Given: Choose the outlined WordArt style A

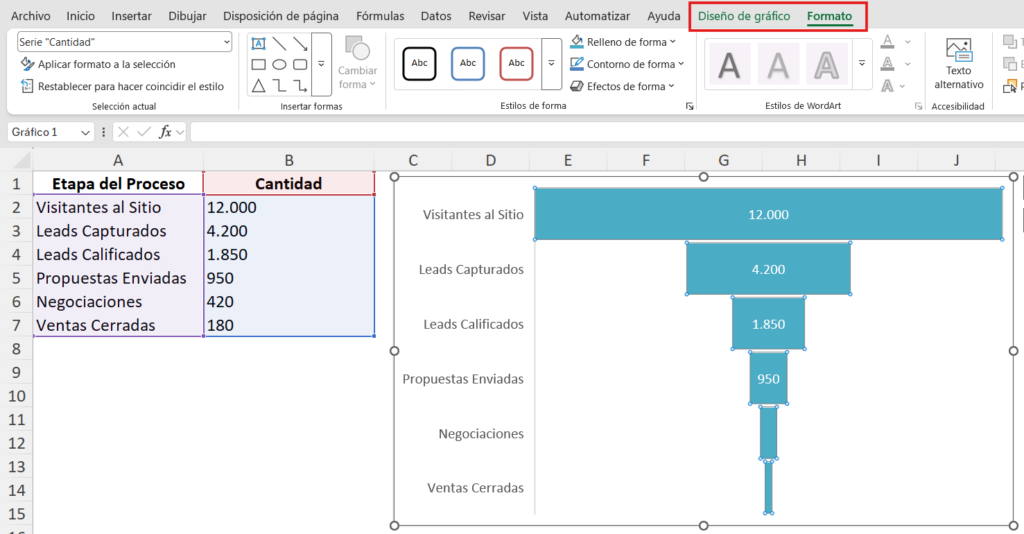Looking at the screenshot, I should pyautogui.click(x=826, y=65).
